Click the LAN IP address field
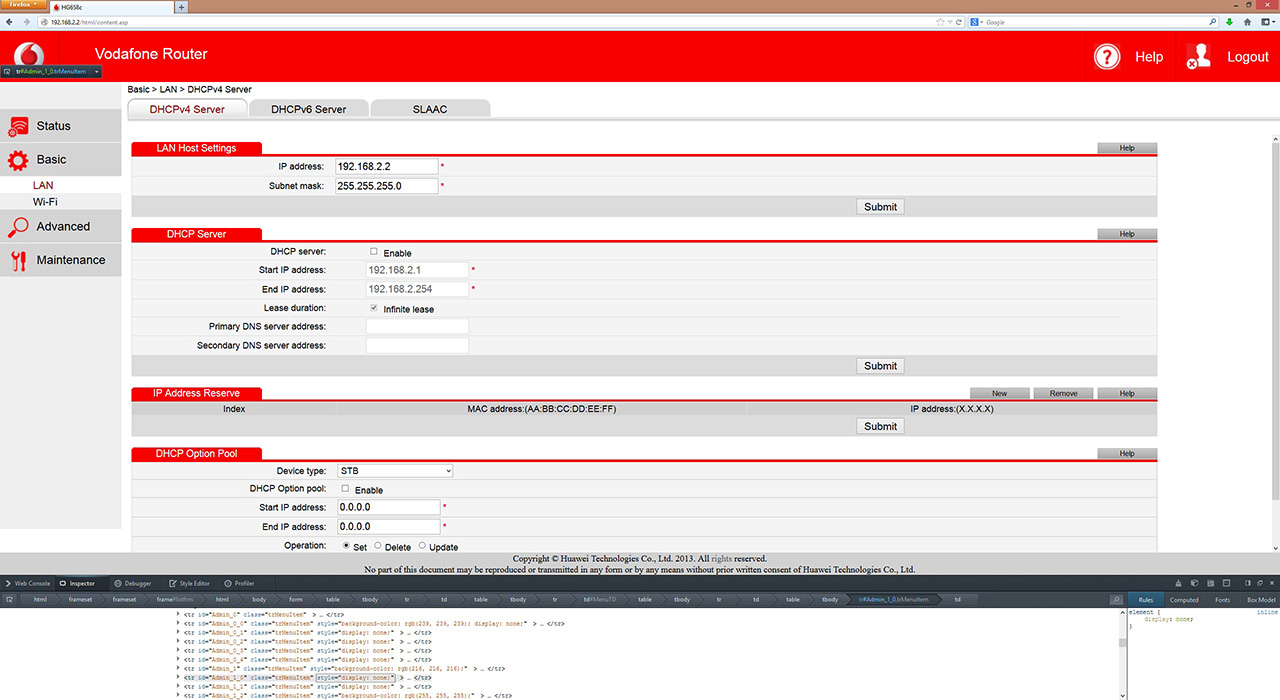1280x700 pixels. coord(387,166)
